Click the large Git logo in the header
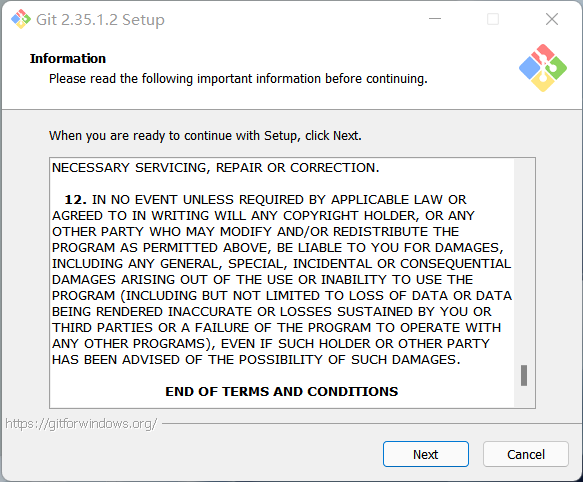The image size is (583, 482). [x=543, y=68]
